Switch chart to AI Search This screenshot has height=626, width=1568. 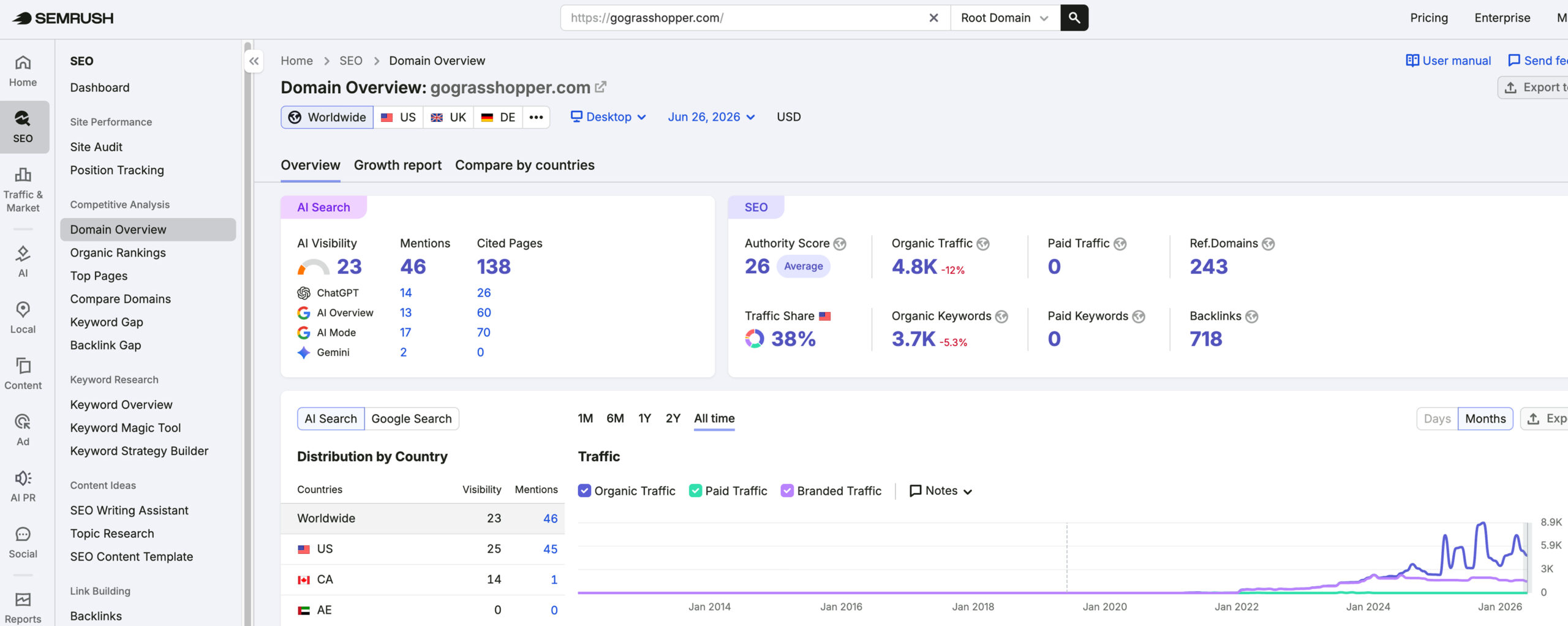pyautogui.click(x=331, y=419)
